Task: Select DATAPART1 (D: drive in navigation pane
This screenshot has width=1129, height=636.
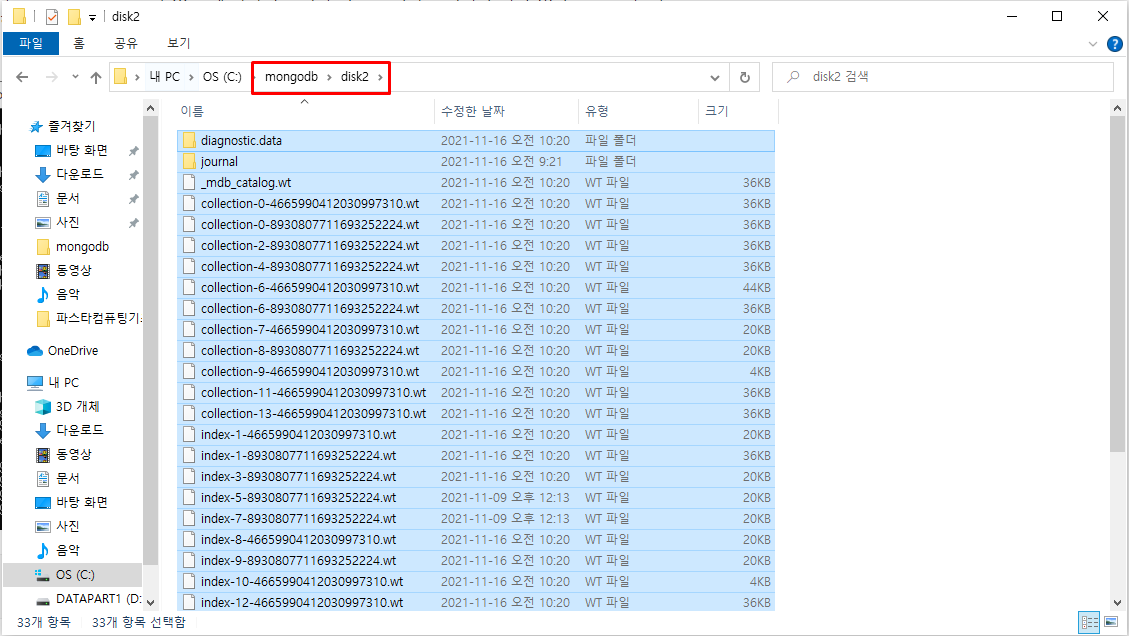Action: point(98,599)
